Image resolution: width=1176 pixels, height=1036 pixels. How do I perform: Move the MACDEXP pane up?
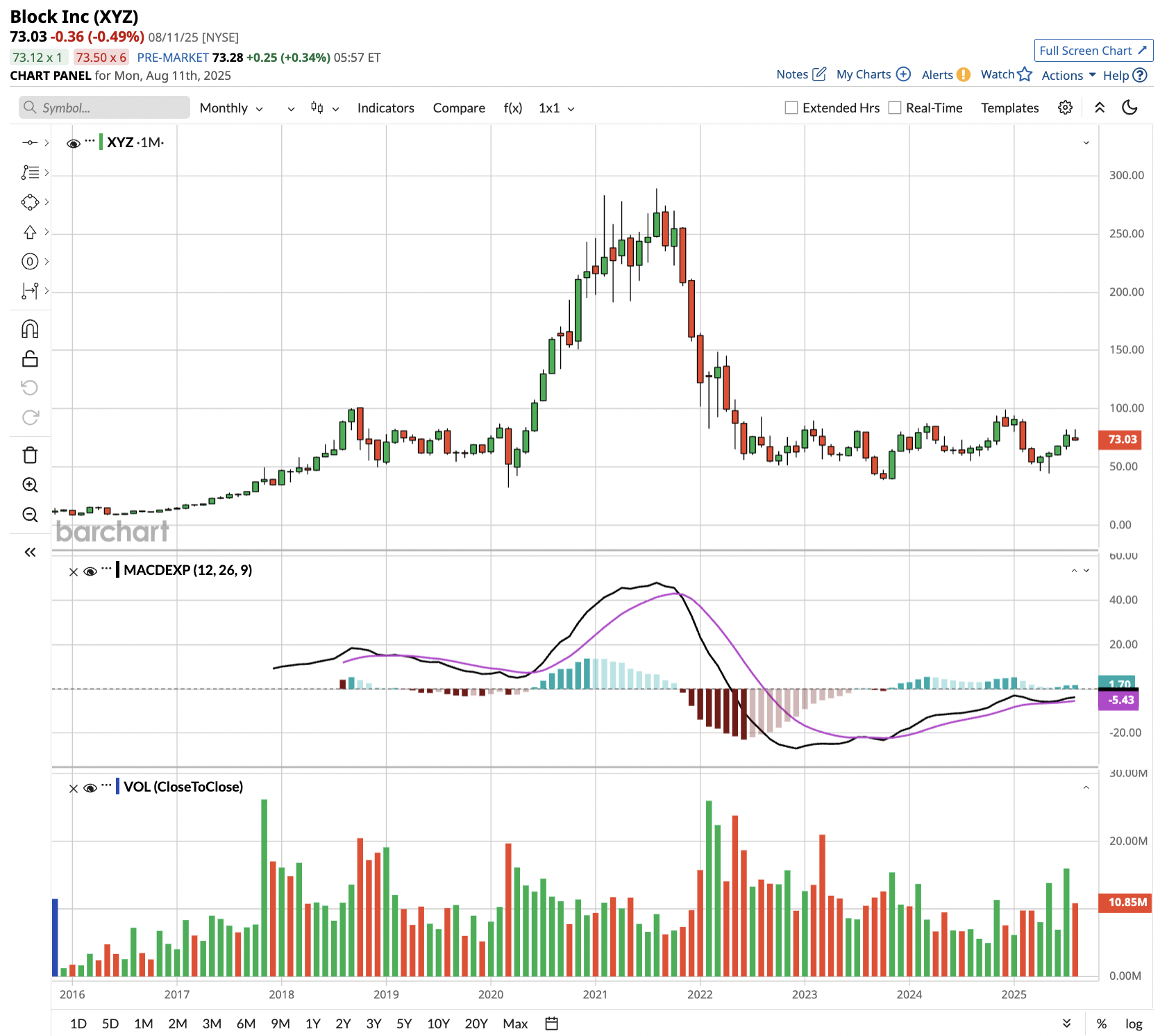[1074, 571]
